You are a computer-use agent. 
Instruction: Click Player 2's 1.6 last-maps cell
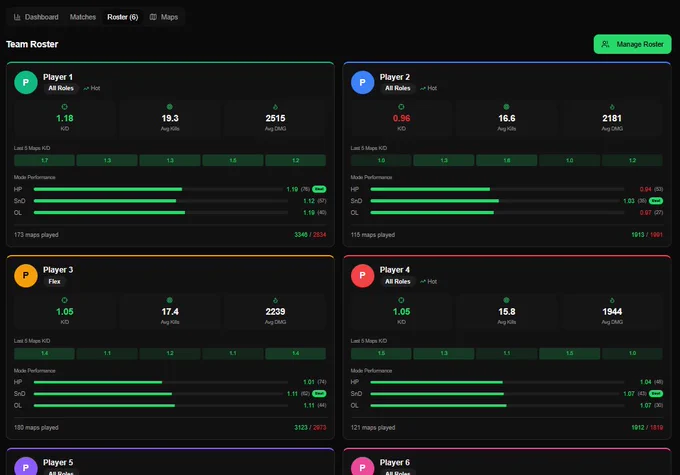coord(507,161)
